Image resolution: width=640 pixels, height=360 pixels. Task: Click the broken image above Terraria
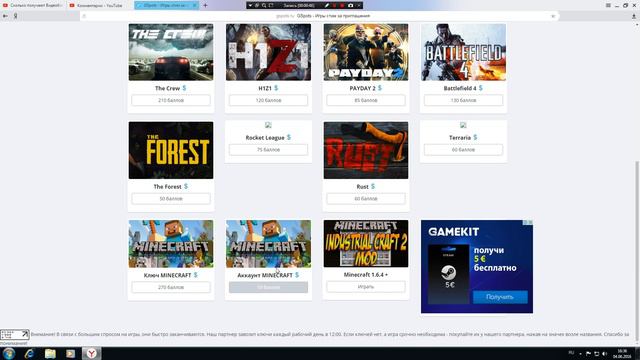tap(463, 125)
